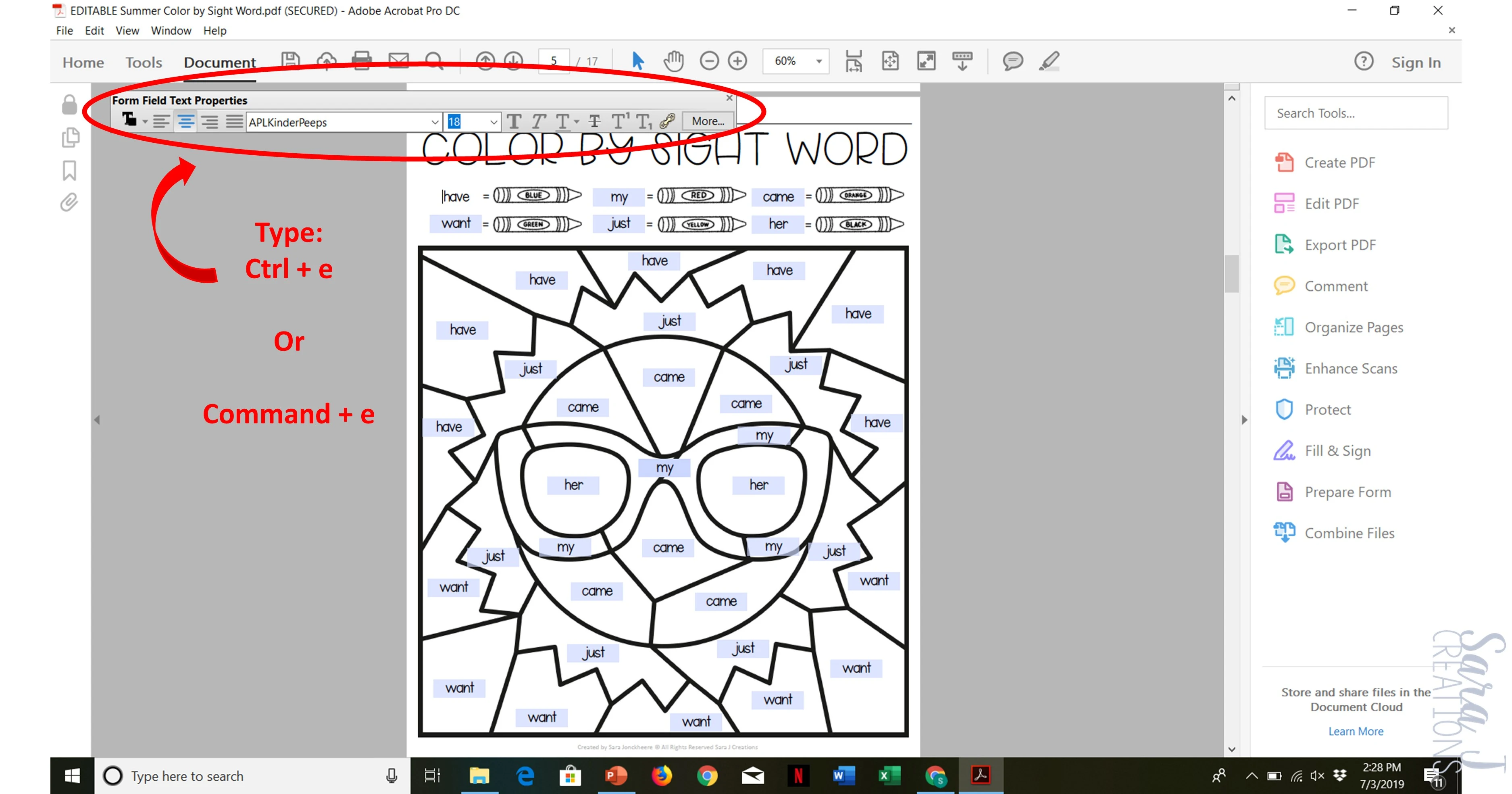1512x794 pixels.
Task: Expand the APLKinderPeeps font dropdown
Action: coord(434,122)
